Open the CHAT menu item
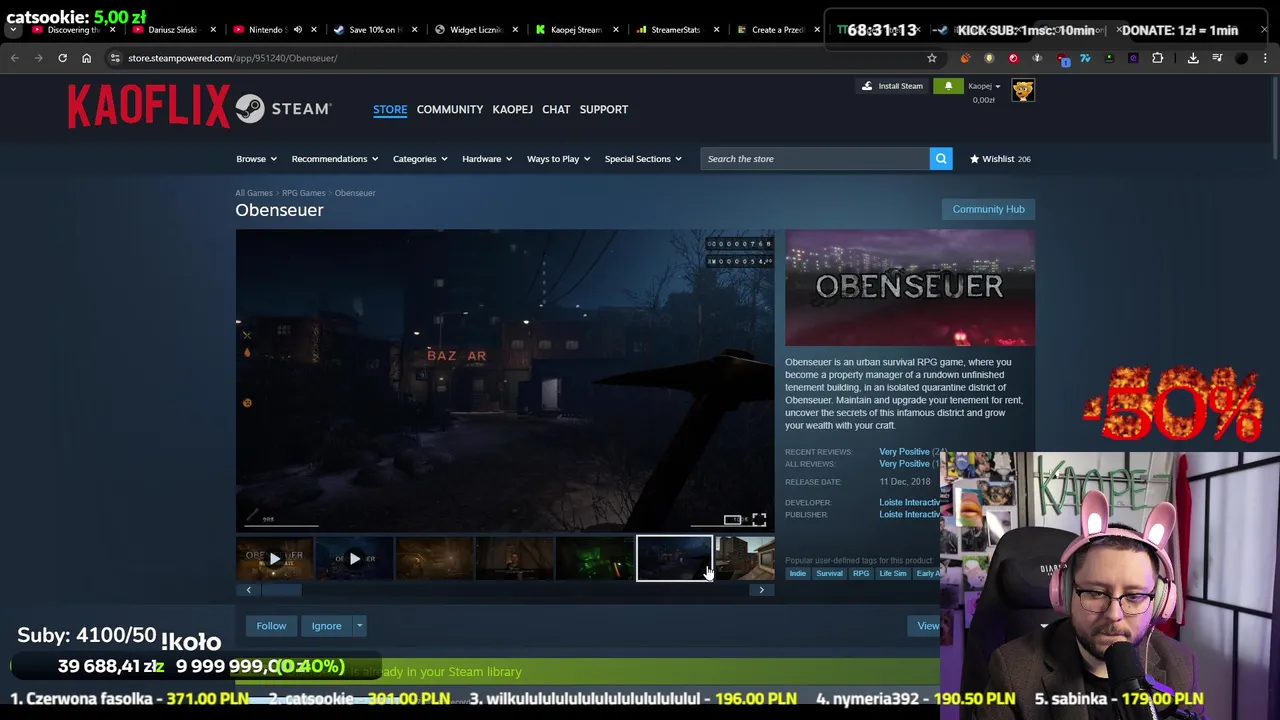This screenshot has width=1280, height=720. tap(556, 109)
